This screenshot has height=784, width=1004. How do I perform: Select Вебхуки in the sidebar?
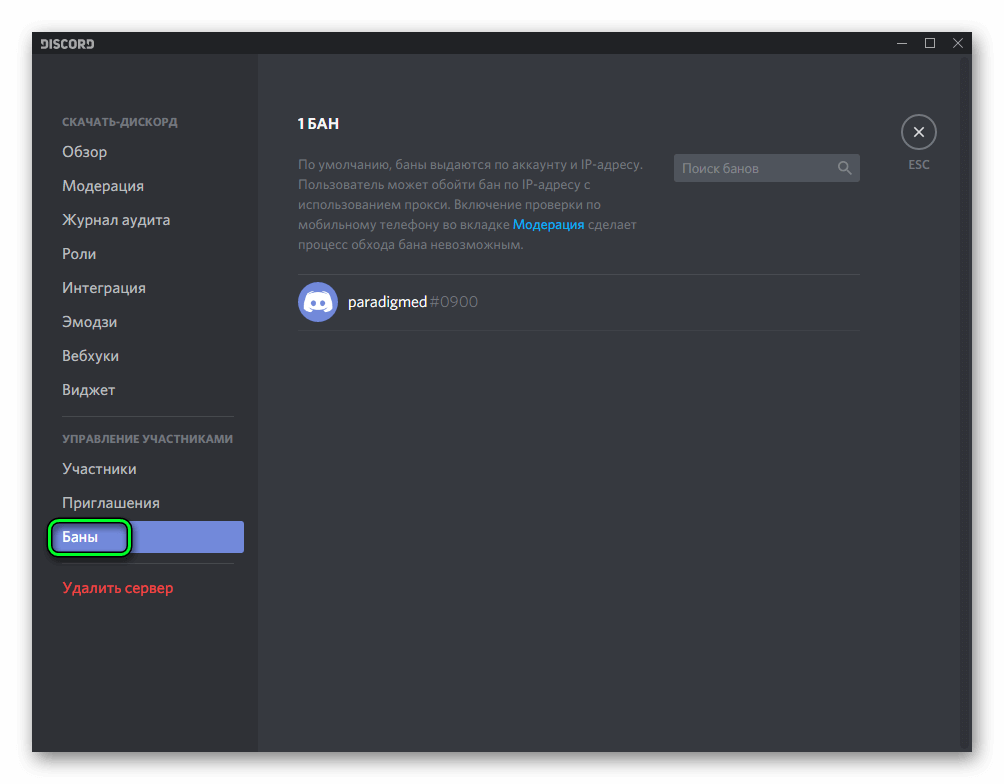pyautogui.click(x=90, y=355)
